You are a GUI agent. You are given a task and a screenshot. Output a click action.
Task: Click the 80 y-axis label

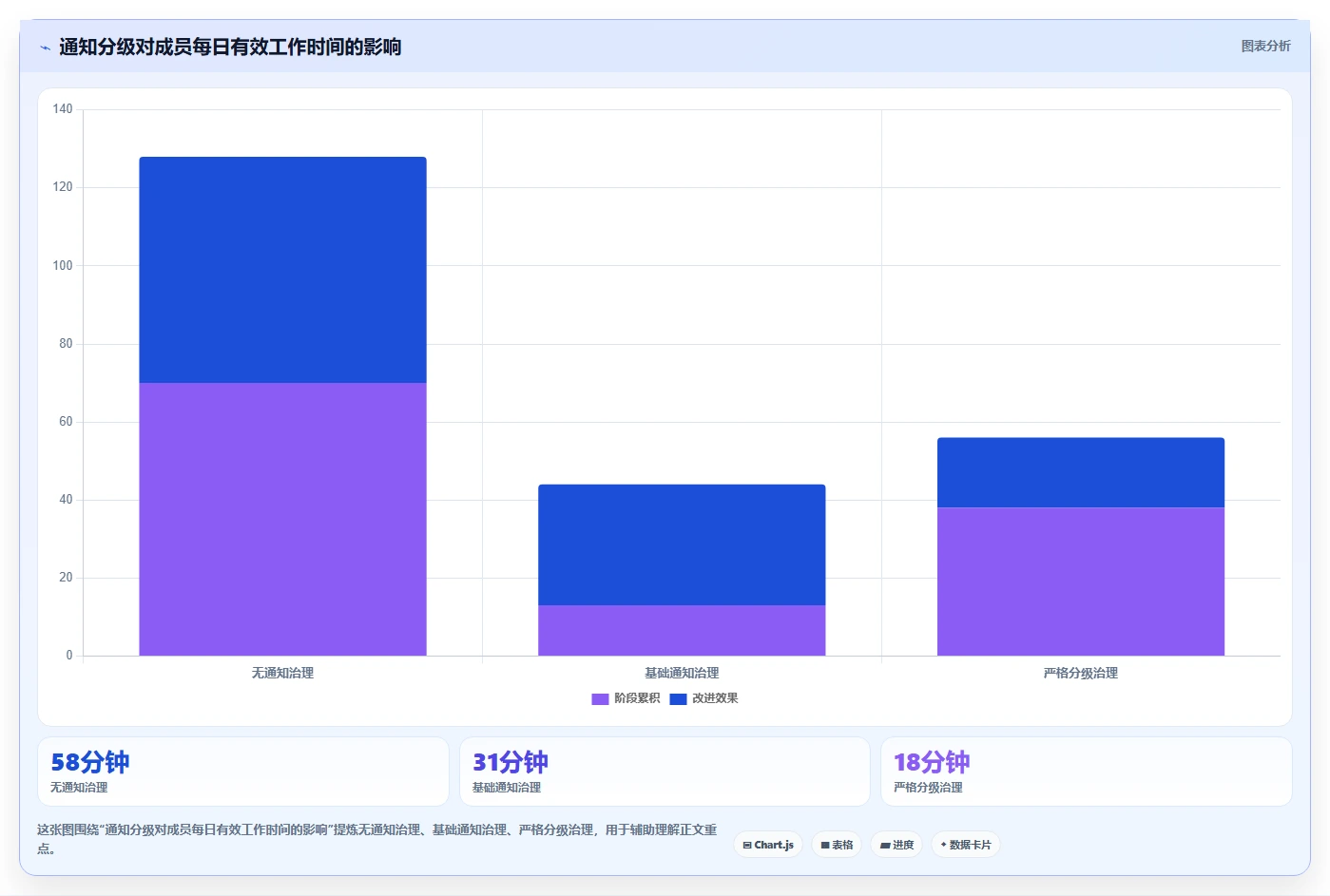66,344
